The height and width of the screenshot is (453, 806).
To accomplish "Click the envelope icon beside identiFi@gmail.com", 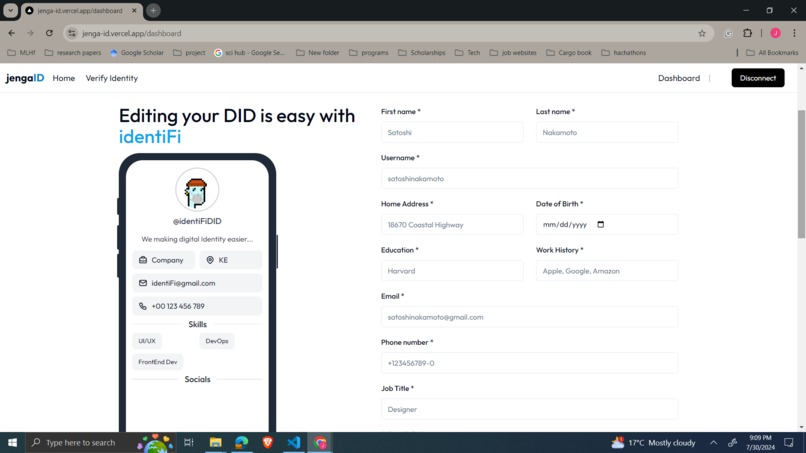I will pos(143,283).
